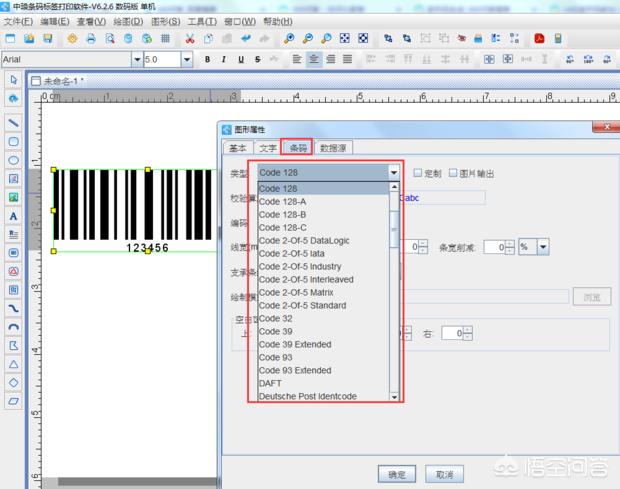
Task: Choose Deutsche Post Identcode from the list
Action: 323,396
